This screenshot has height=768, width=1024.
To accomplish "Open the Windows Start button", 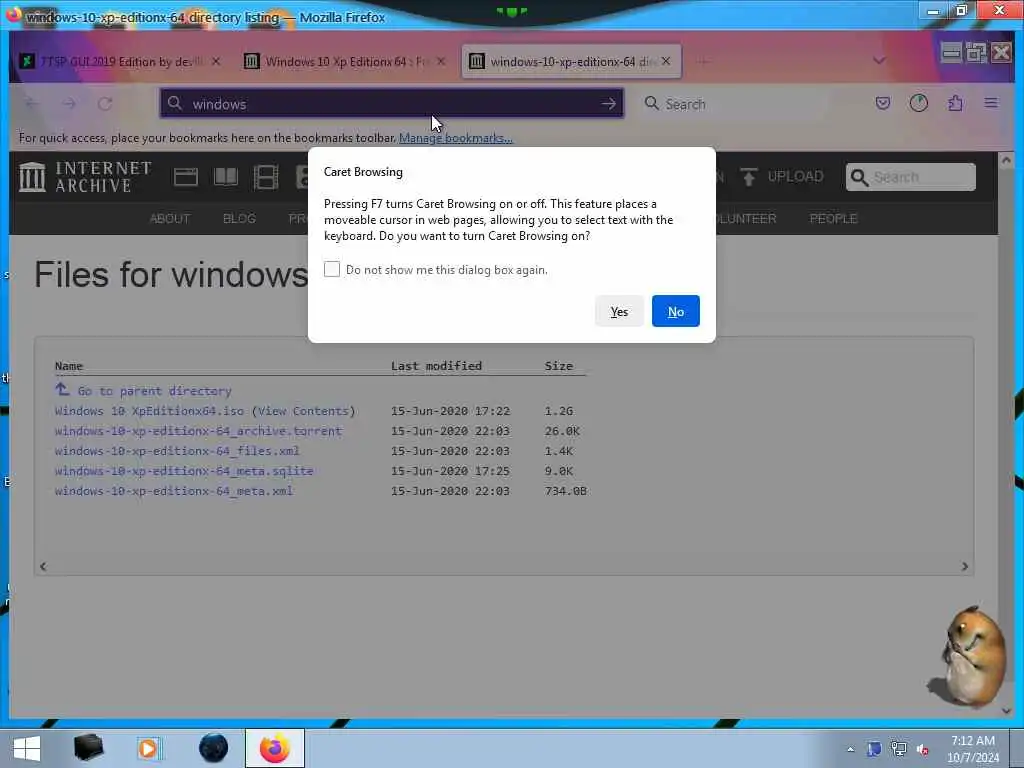I will (26, 748).
